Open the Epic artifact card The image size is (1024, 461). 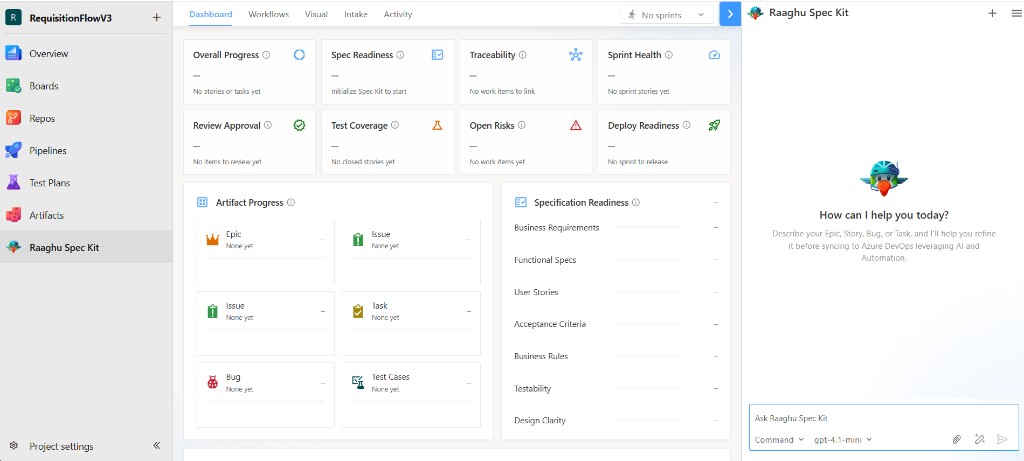tap(265, 252)
